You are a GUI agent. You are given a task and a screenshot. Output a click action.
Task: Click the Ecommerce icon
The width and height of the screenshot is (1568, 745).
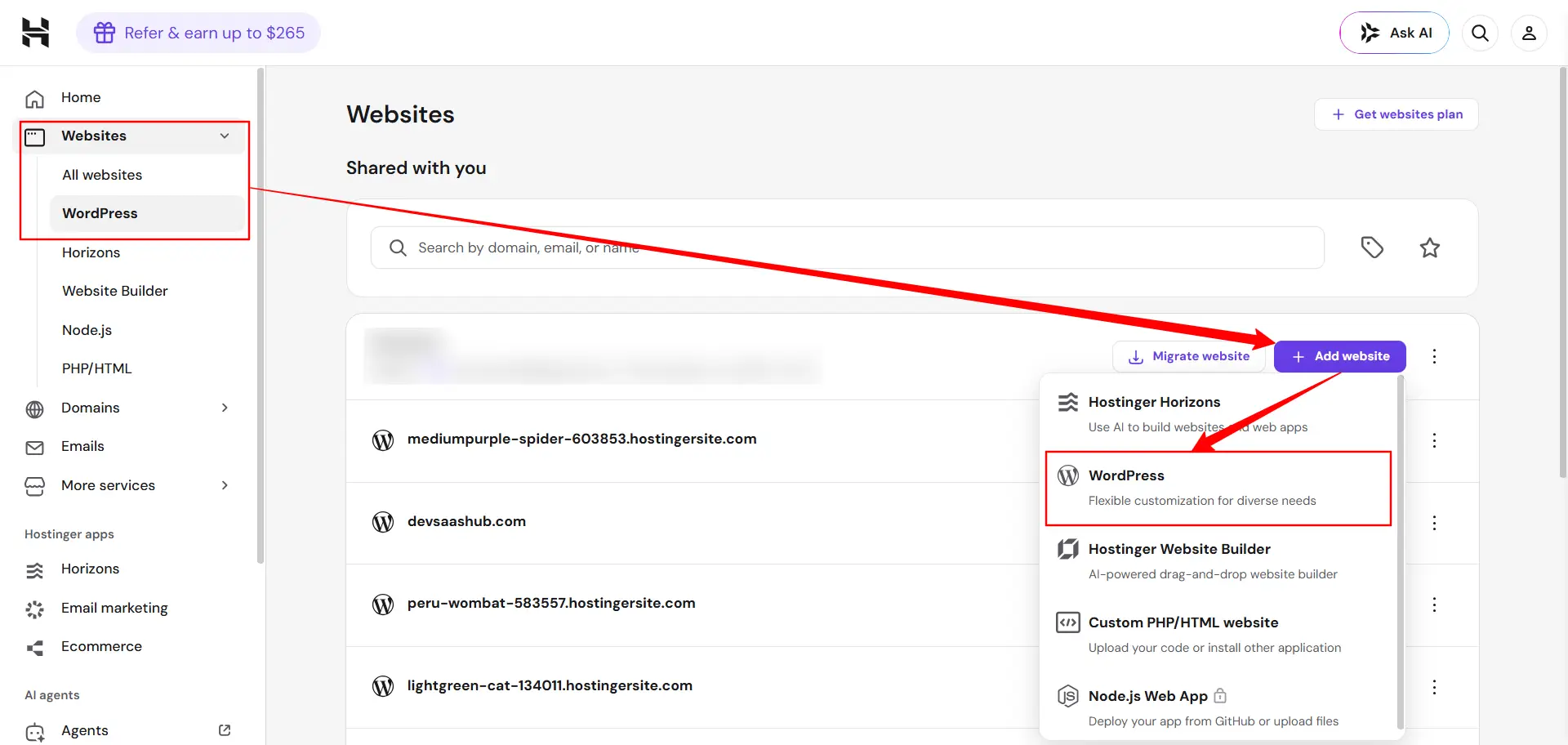34,648
